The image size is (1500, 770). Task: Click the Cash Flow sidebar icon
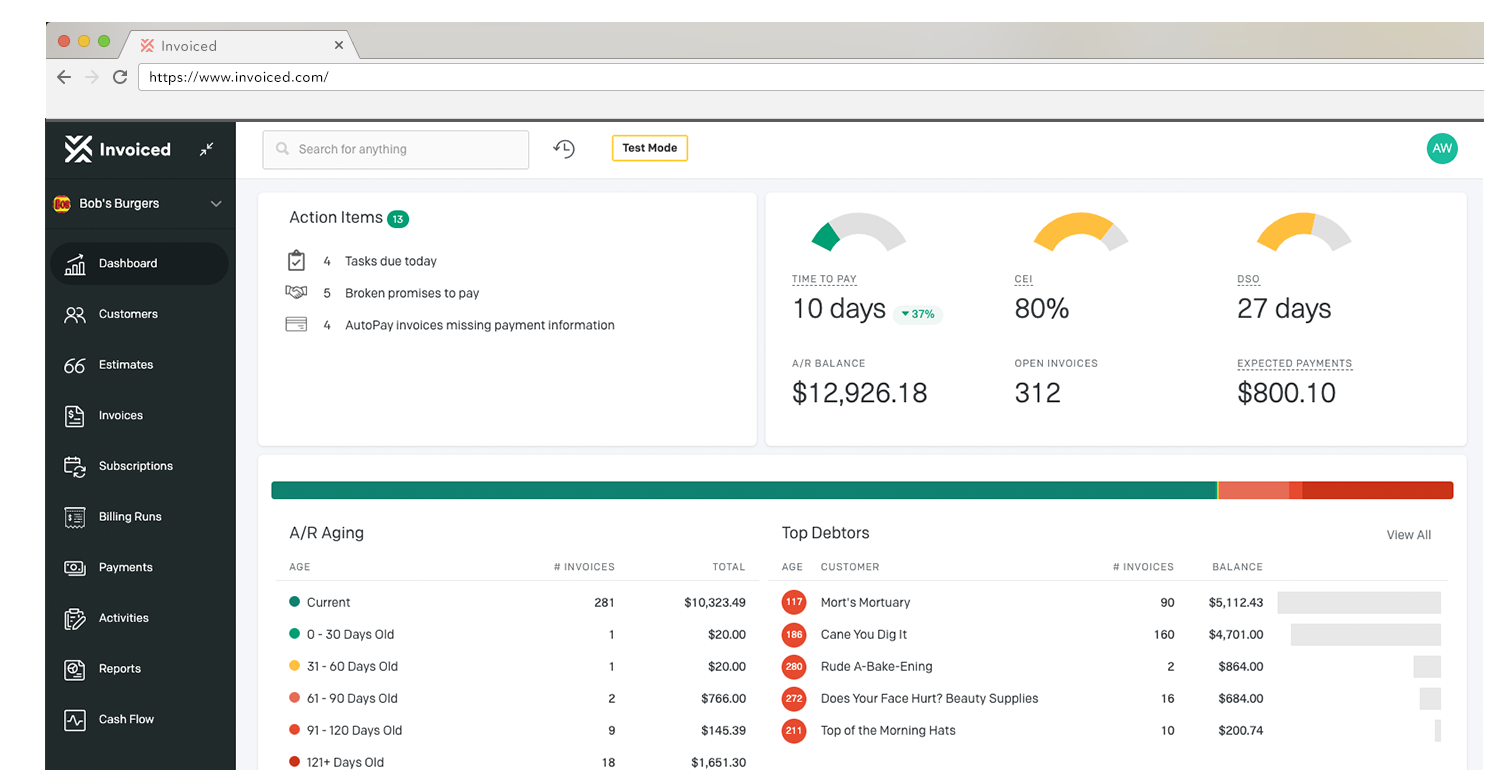pyautogui.click(x=75, y=719)
